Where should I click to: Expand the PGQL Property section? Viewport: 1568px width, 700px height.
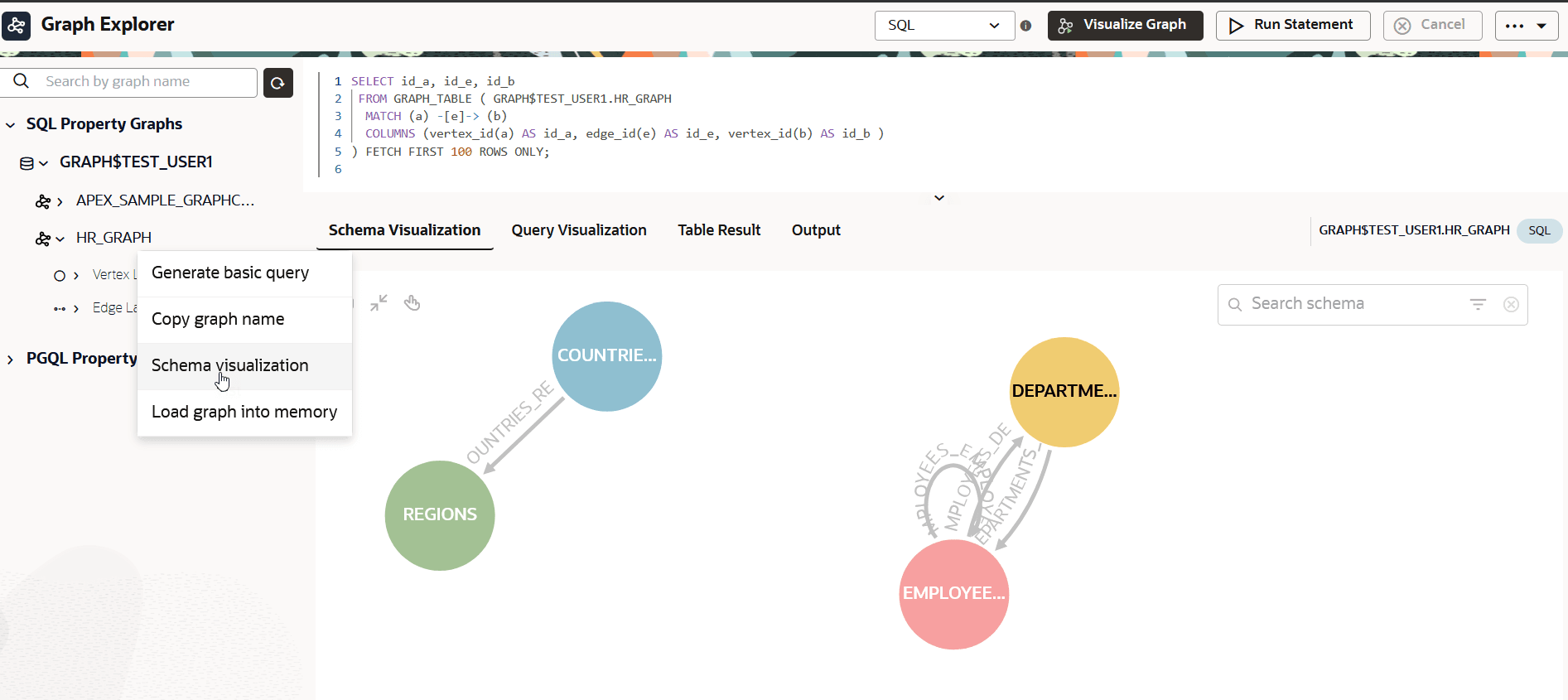pyautogui.click(x=10, y=360)
